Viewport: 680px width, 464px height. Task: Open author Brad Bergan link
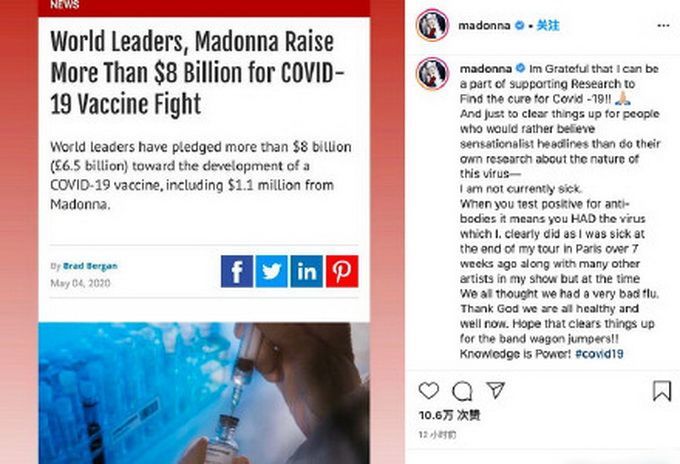[90, 266]
